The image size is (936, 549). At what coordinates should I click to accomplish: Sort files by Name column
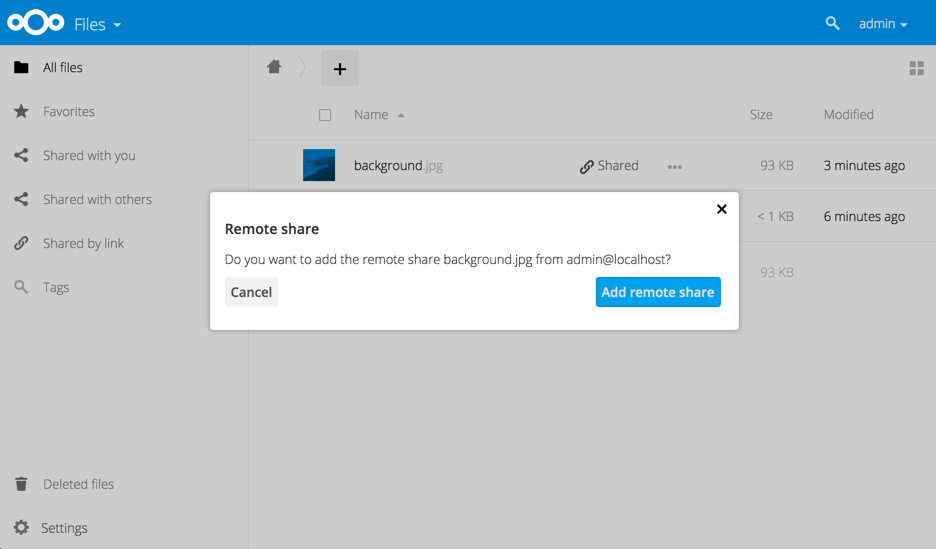click(371, 115)
